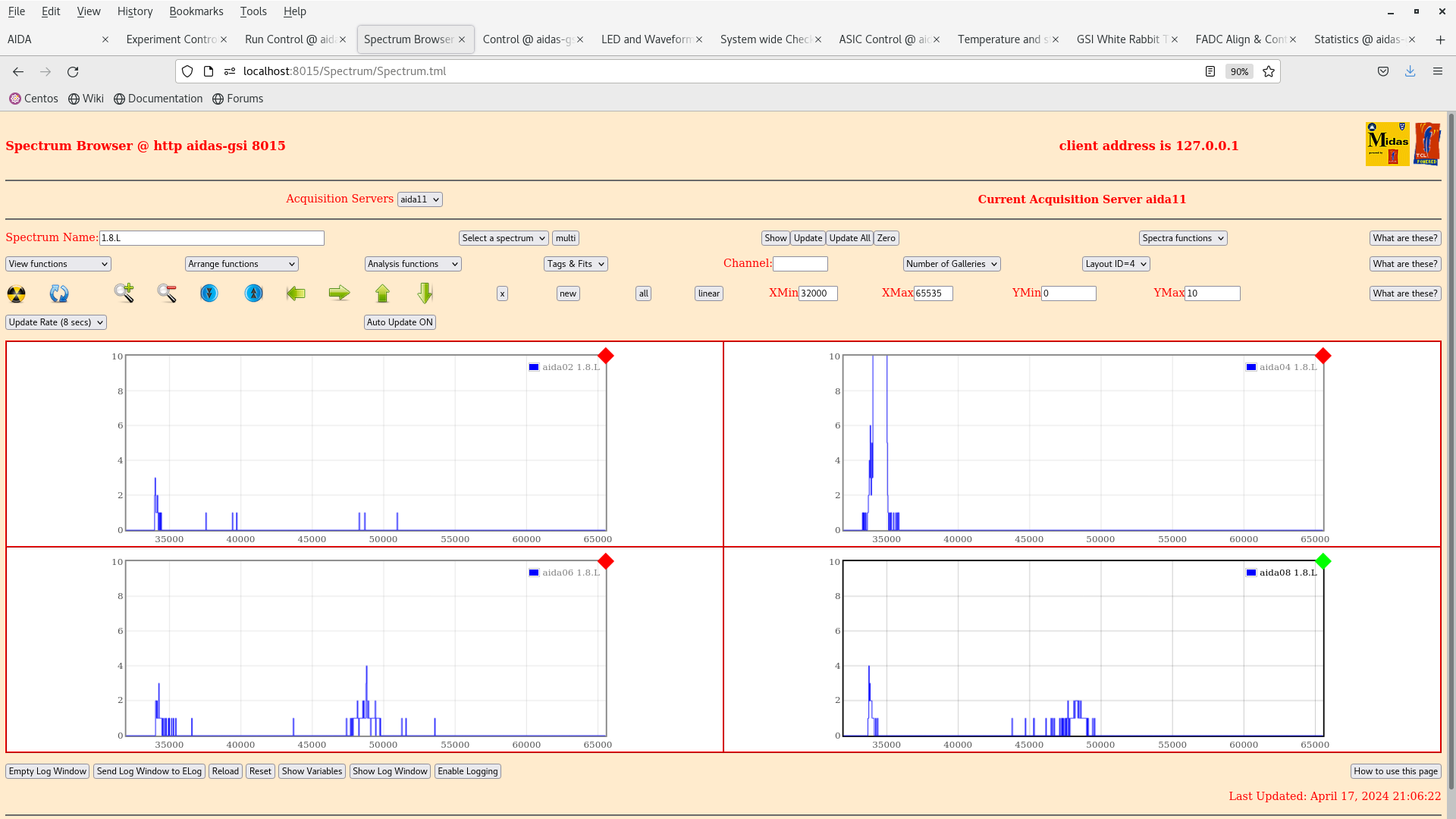Click the green up arrow icon
The height and width of the screenshot is (819, 1456).
point(382,293)
